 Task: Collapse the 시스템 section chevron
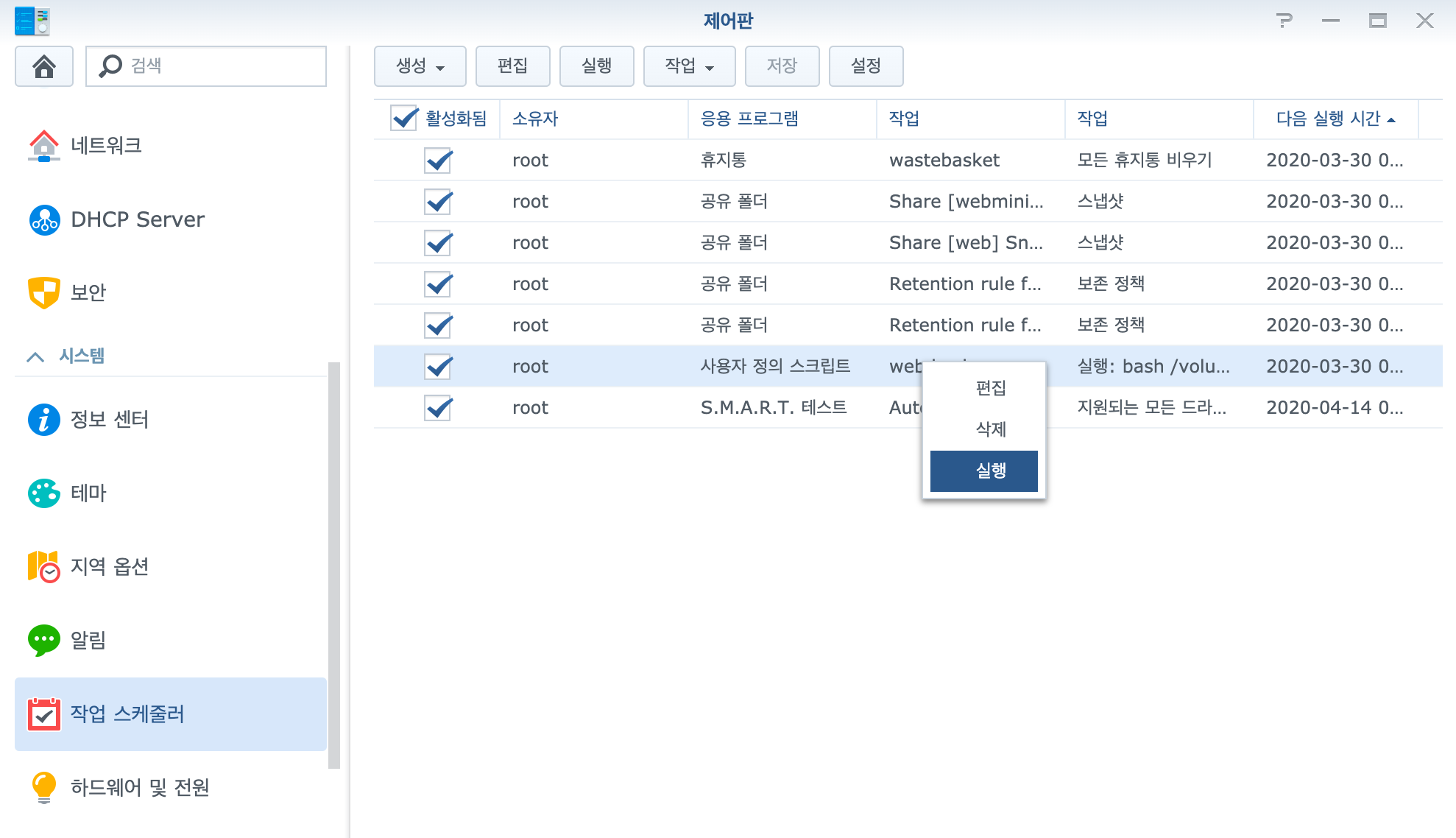(x=35, y=357)
